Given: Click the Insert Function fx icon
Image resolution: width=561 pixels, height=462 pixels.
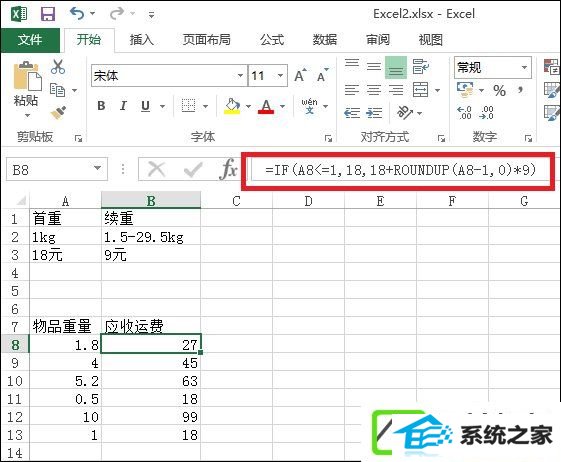Looking at the screenshot, I should click(229, 169).
